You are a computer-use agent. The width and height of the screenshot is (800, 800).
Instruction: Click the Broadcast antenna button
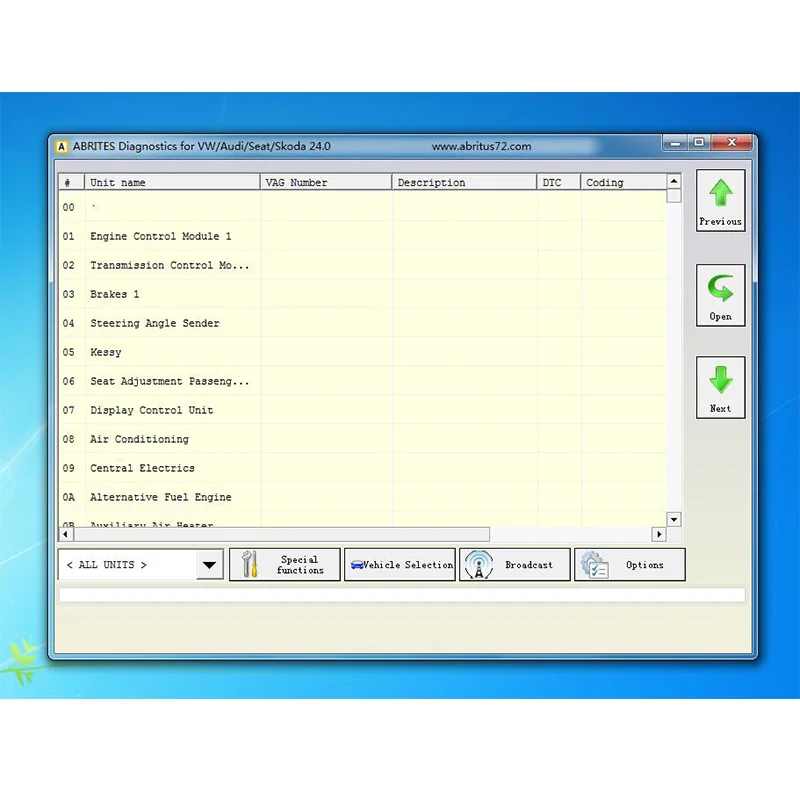tap(515, 564)
